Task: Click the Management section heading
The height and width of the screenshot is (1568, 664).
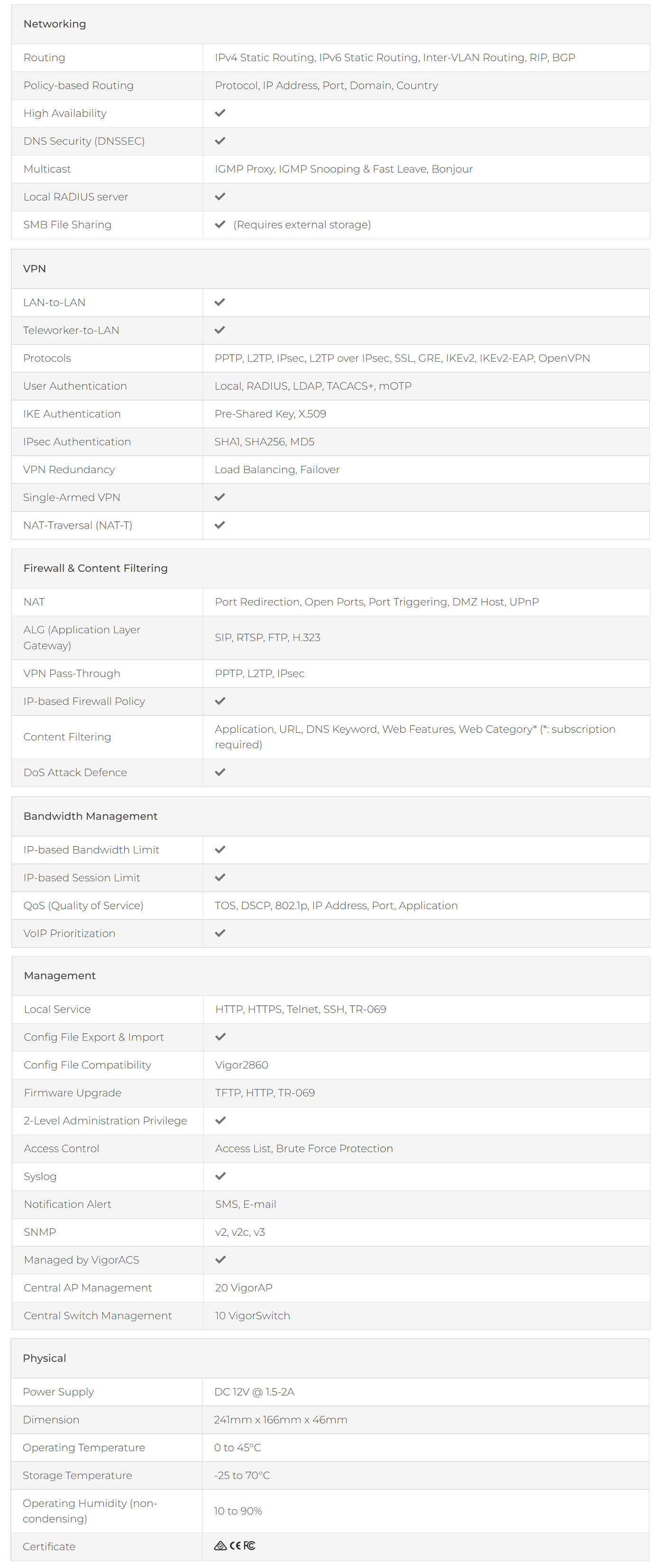Action: pos(60,975)
